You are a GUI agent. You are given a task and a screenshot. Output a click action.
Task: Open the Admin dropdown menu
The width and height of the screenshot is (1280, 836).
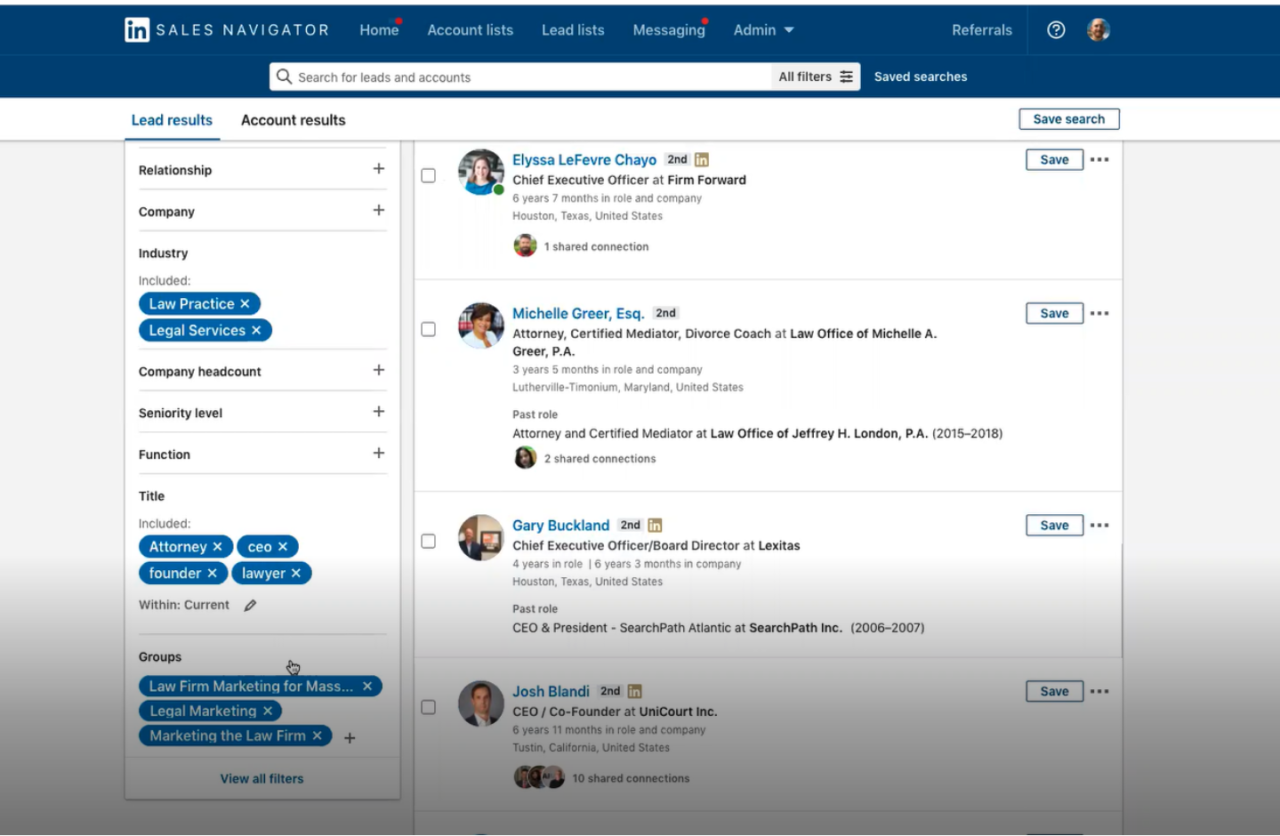pos(763,30)
